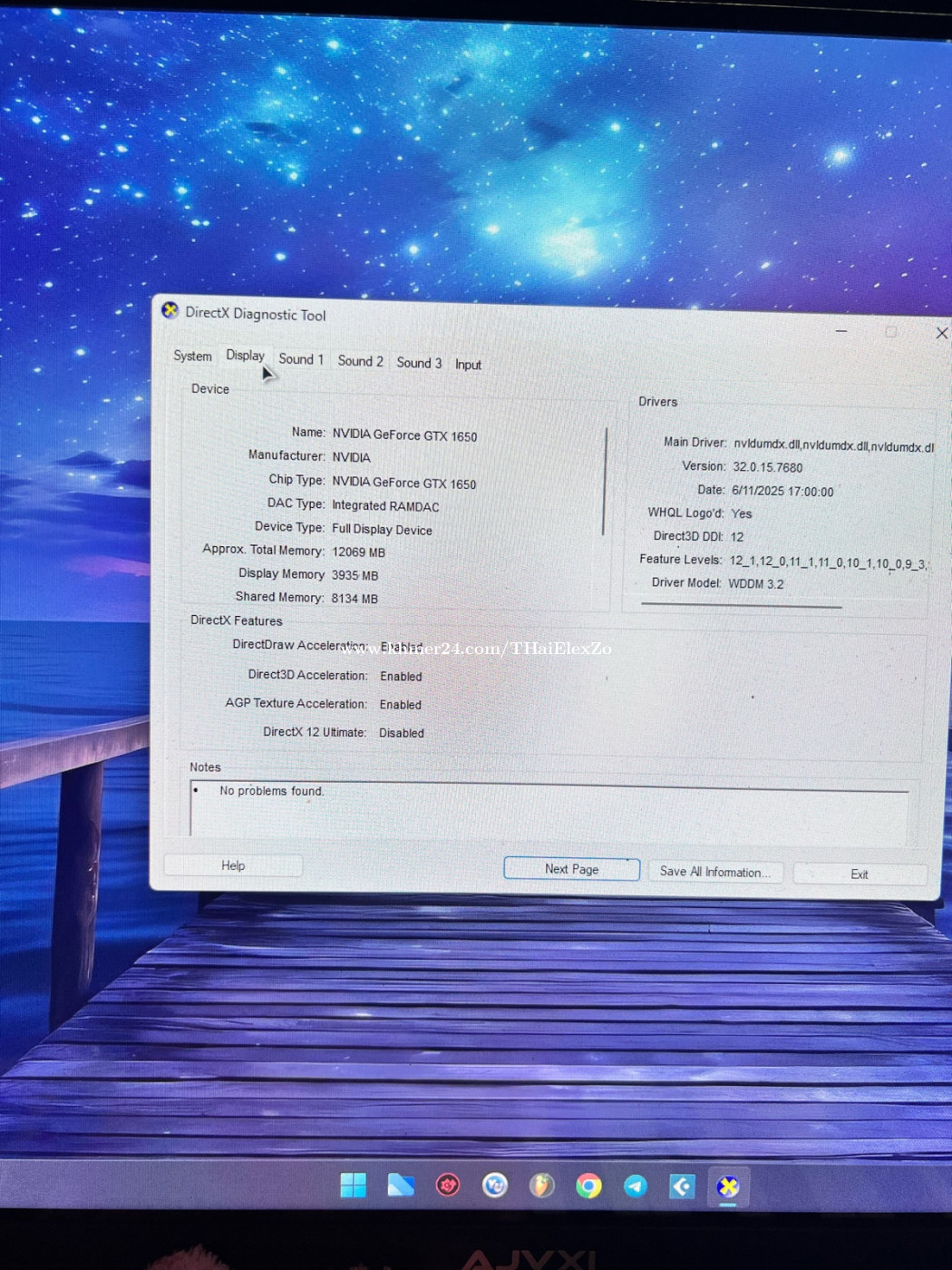The height and width of the screenshot is (1270, 952).
Task: Switch to the Input tab
Action: [468, 365]
